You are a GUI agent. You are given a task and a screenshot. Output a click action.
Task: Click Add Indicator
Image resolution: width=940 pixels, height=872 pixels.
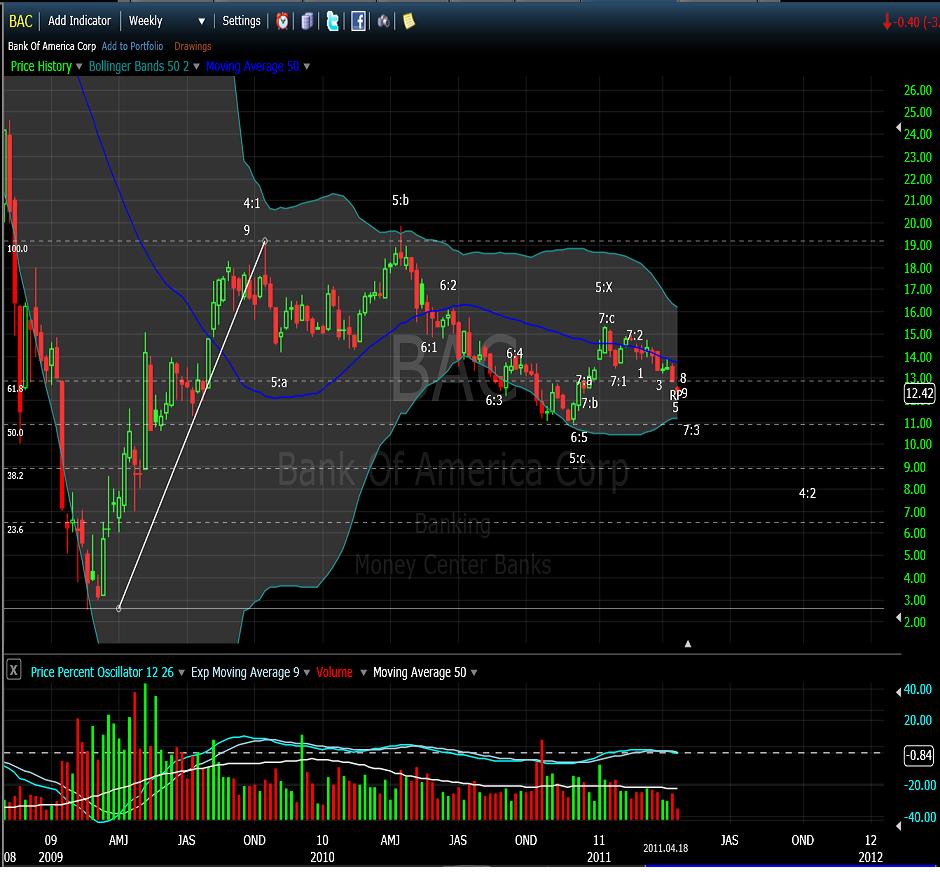coord(80,21)
